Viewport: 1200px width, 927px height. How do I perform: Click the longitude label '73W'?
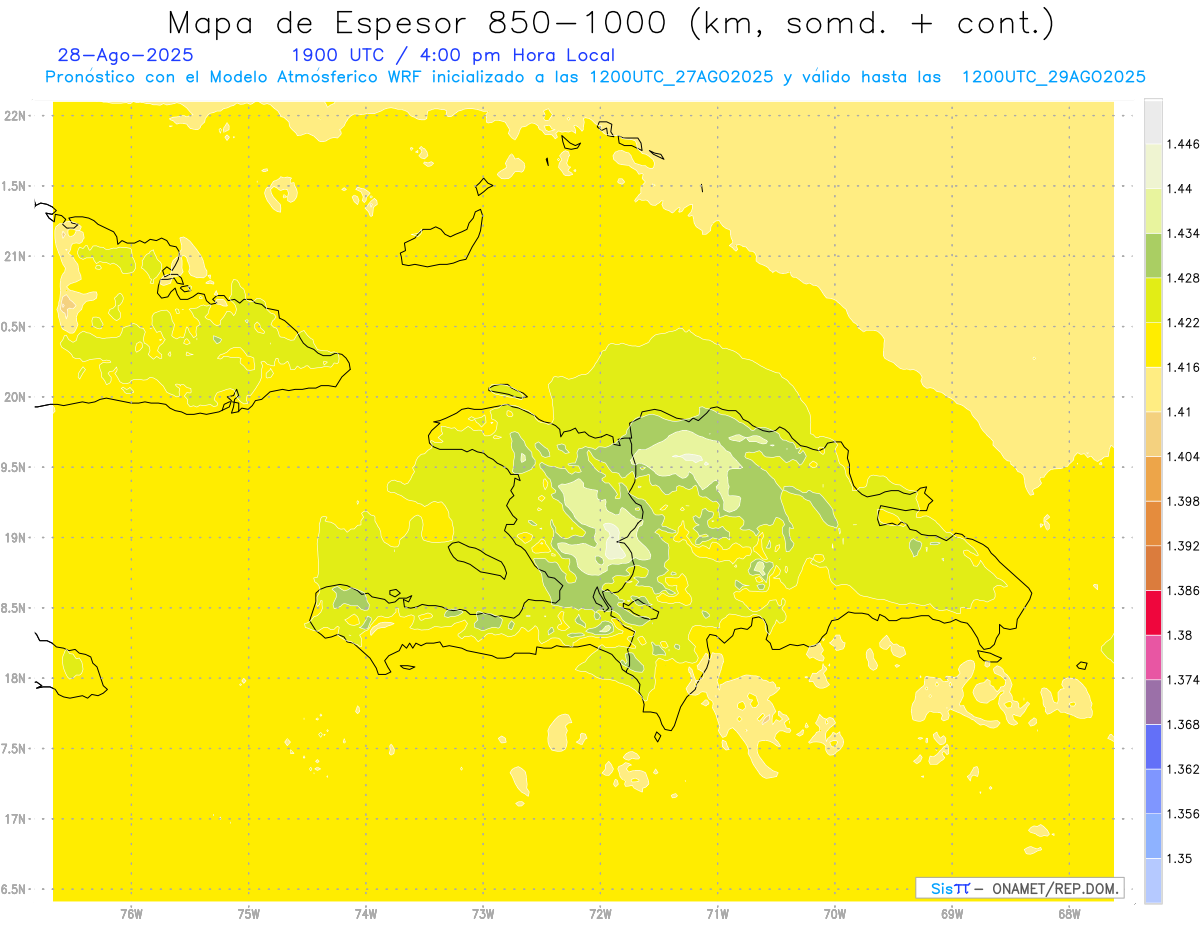coord(483,914)
